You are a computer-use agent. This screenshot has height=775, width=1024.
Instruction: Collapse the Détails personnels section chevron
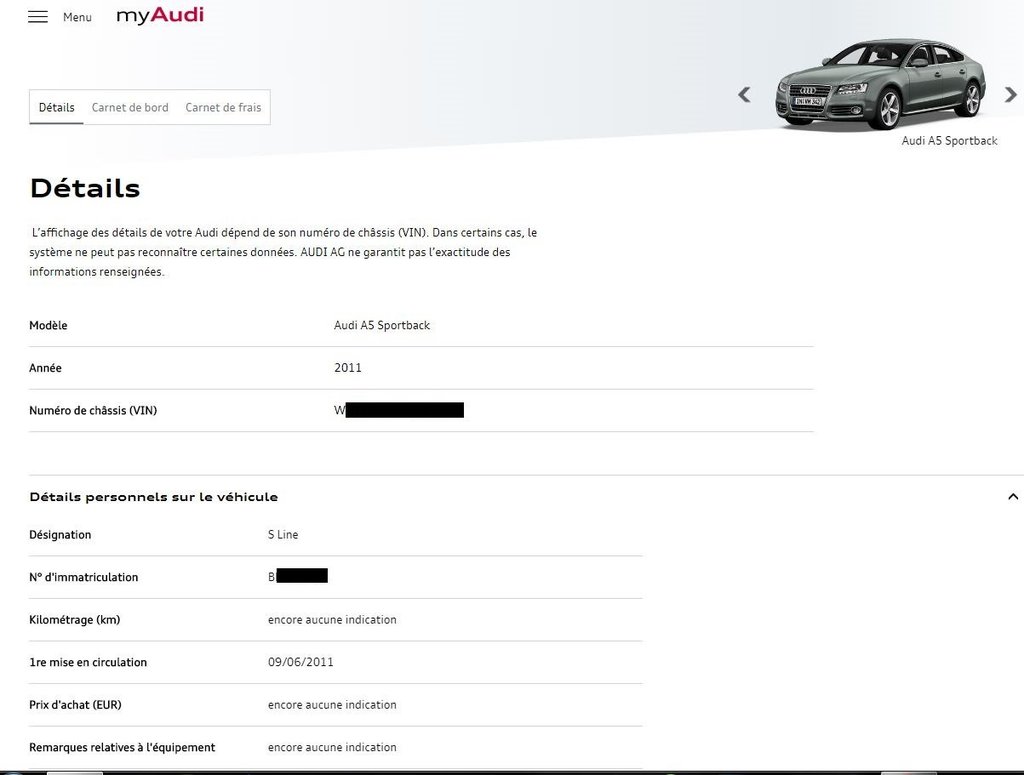click(x=1013, y=497)
